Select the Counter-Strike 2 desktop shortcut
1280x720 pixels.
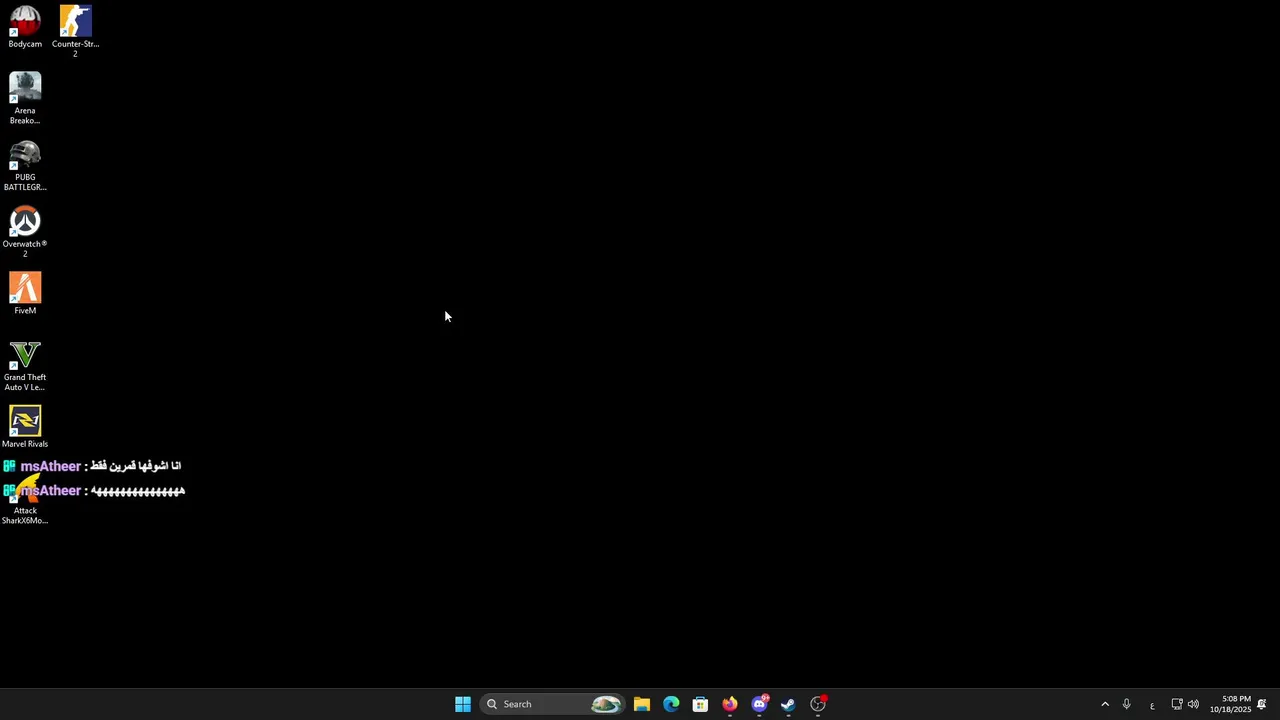click(x=75, y=30)
